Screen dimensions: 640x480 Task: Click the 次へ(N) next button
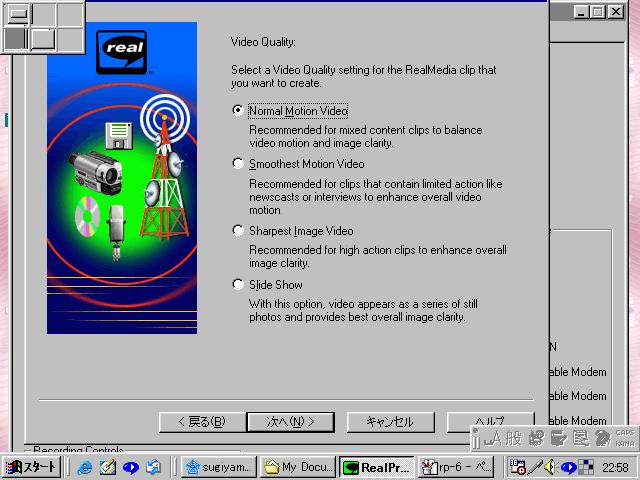click(x=290, y=422)
